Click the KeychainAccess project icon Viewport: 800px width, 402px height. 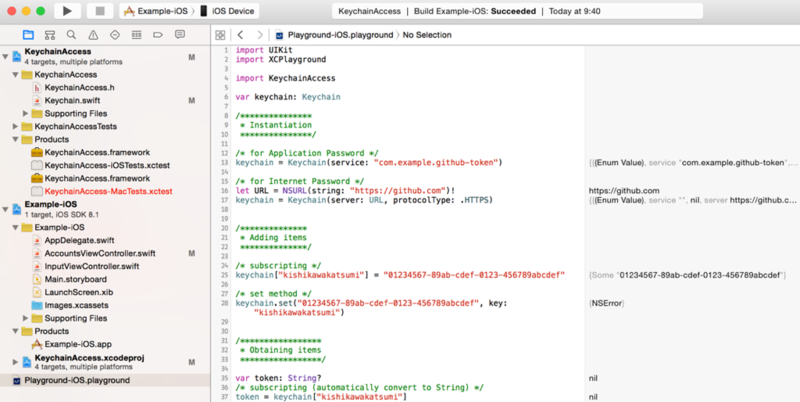(17, 56)
